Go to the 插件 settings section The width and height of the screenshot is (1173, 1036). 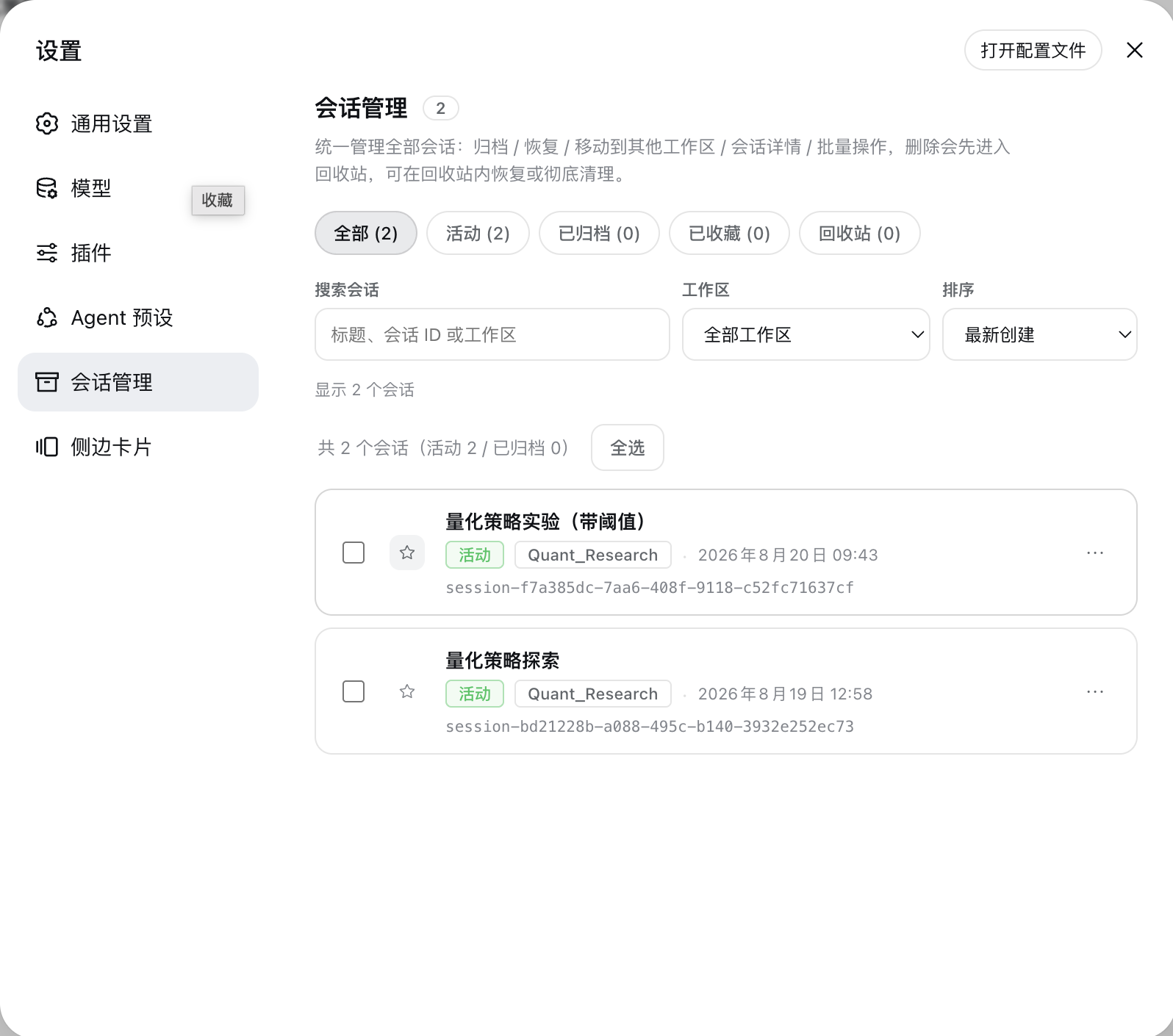138,253
